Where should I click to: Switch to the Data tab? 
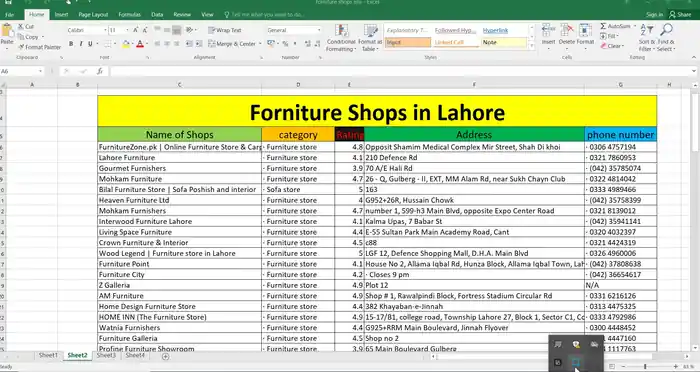pyautogui.click(x=157, y=15)
